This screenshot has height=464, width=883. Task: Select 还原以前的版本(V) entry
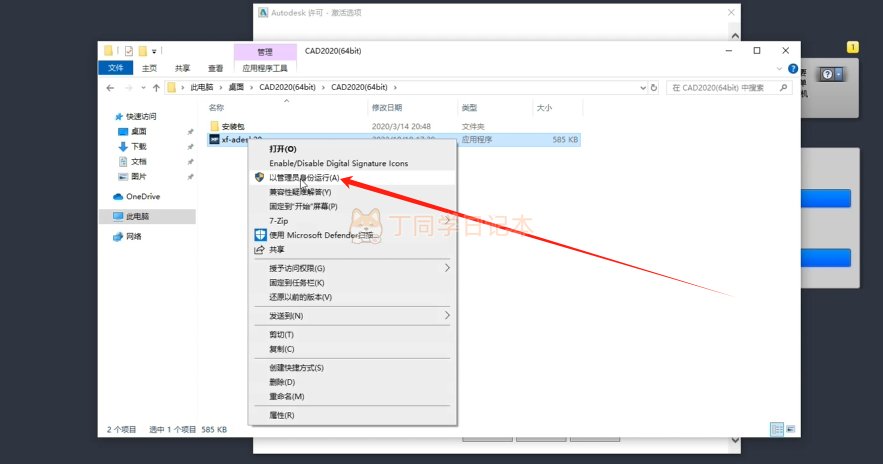tap(300, 297)
